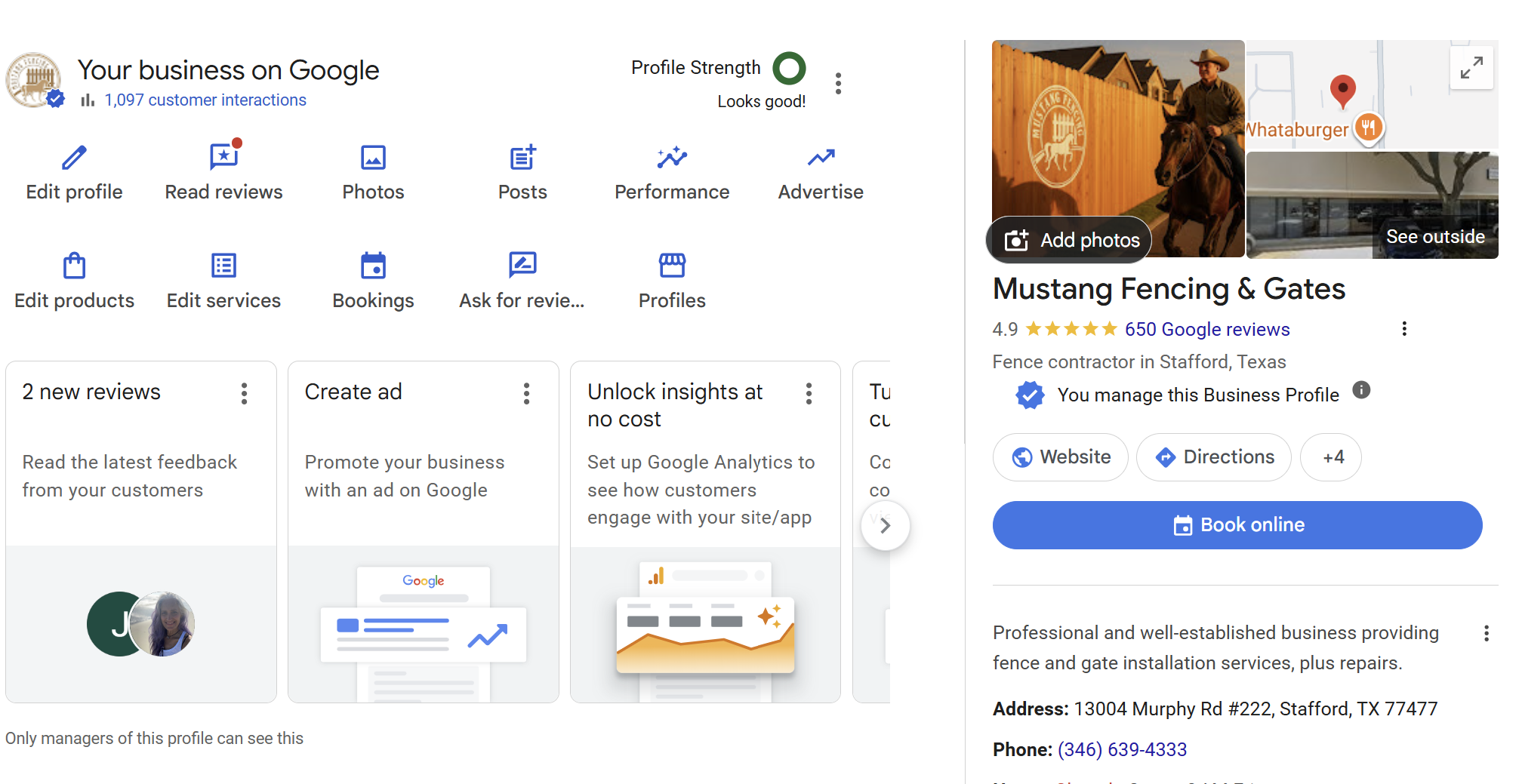
Task: Open Edit profile pencil icon
Action: [x=74, y=158]
